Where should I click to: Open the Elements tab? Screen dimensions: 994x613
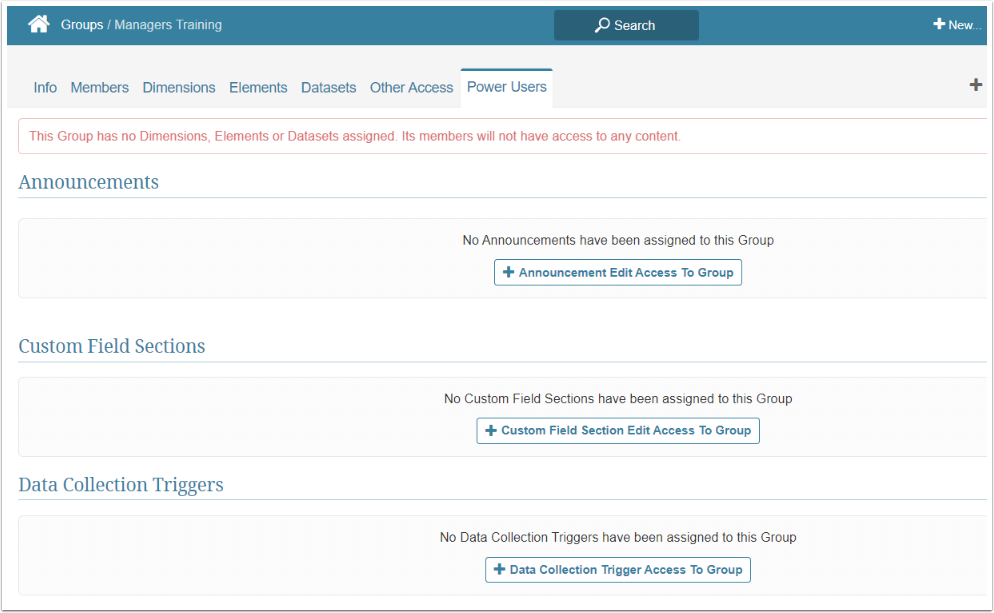tap(258, 87)
